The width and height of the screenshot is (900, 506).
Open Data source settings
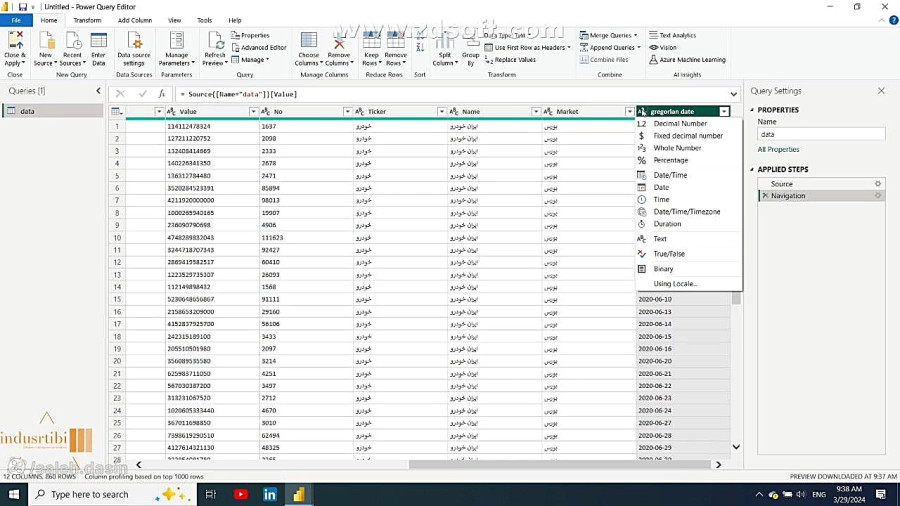click(x=134, y=49)
